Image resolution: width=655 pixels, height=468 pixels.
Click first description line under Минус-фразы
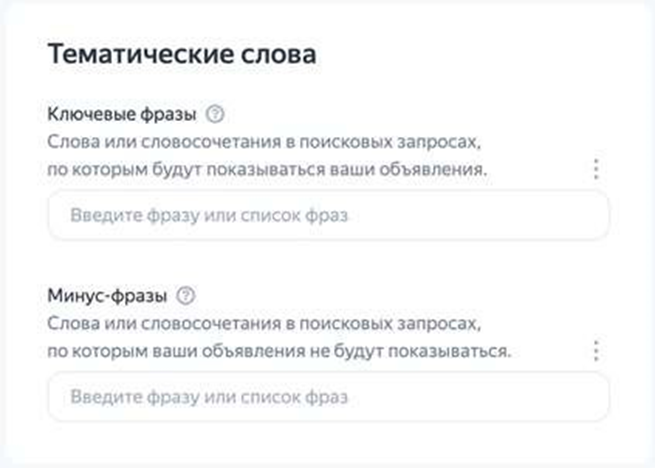coord(267,324)
